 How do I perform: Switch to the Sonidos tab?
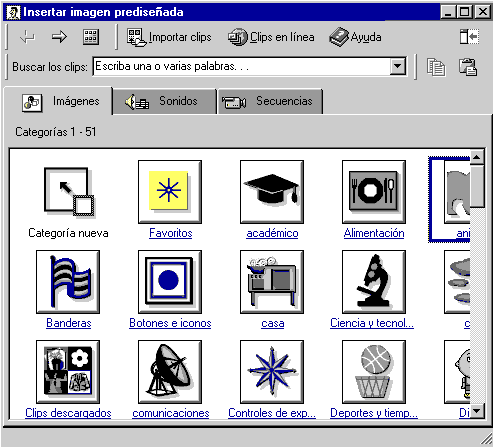(x=165, y=101)
